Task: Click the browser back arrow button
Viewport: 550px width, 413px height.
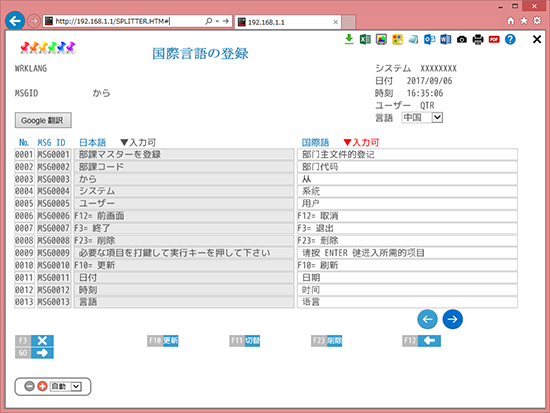Action: point(15,21)
